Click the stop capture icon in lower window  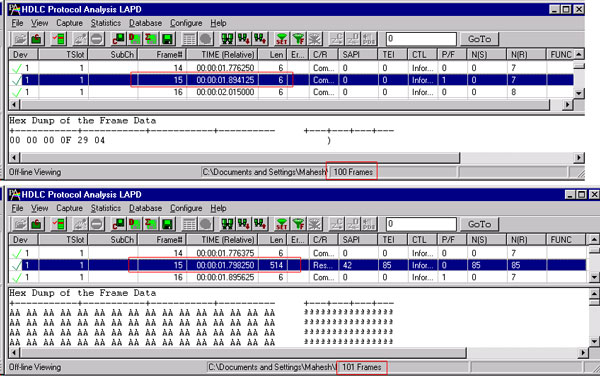coord(97,224)
